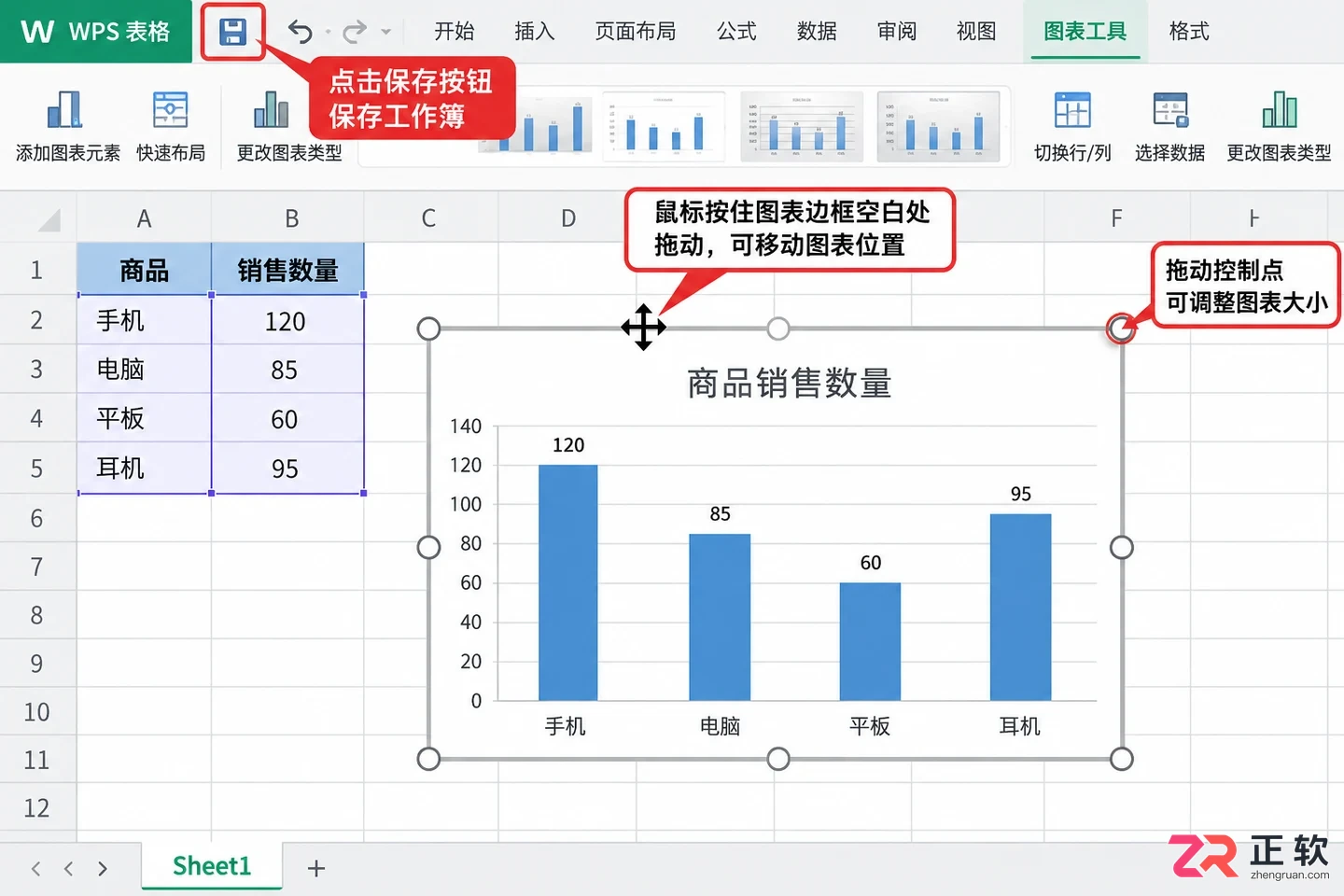Choose the third chart style thumbnail
This screenshot has height=896, width=1344.
click(801, 126)
